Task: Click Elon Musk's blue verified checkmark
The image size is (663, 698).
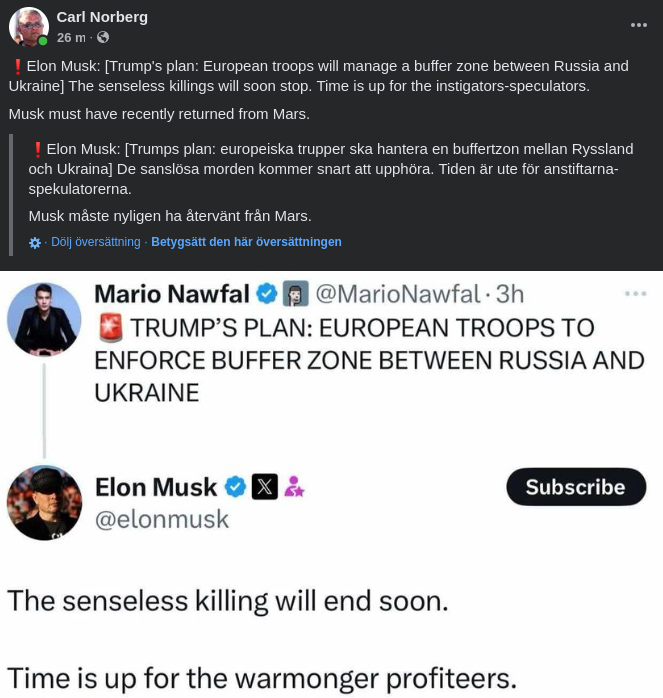Action: pos(235,487)
